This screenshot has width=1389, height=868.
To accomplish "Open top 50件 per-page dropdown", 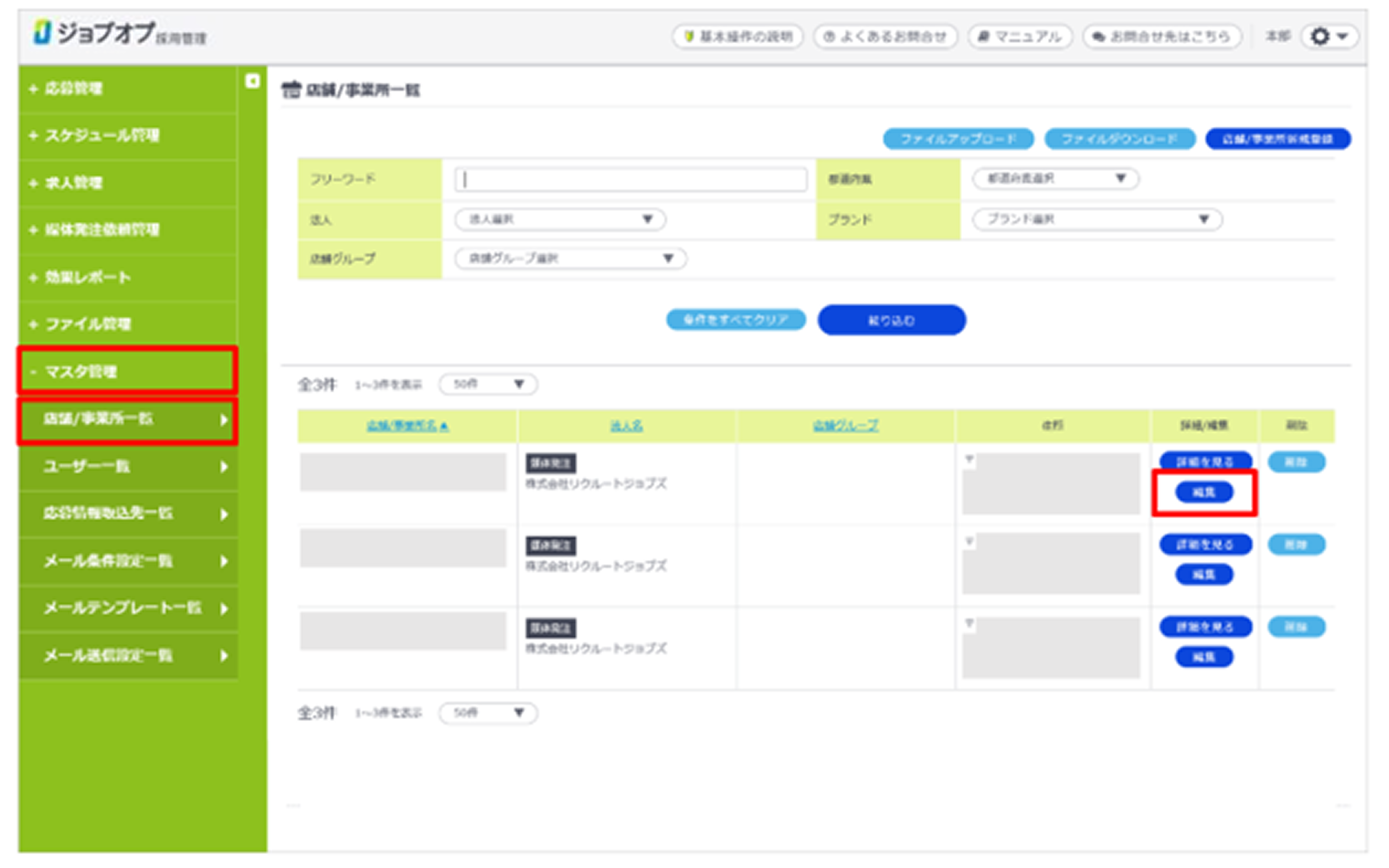I will 487,384.
